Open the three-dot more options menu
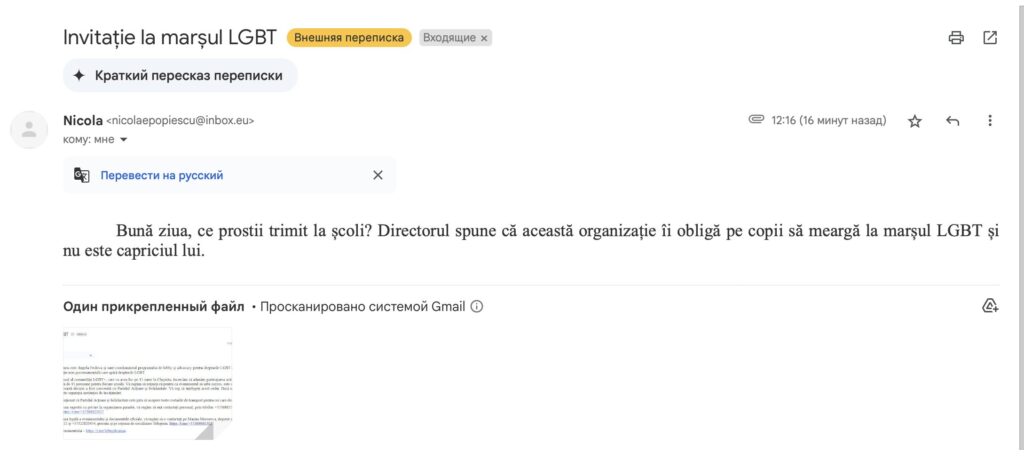 point(990,121)
